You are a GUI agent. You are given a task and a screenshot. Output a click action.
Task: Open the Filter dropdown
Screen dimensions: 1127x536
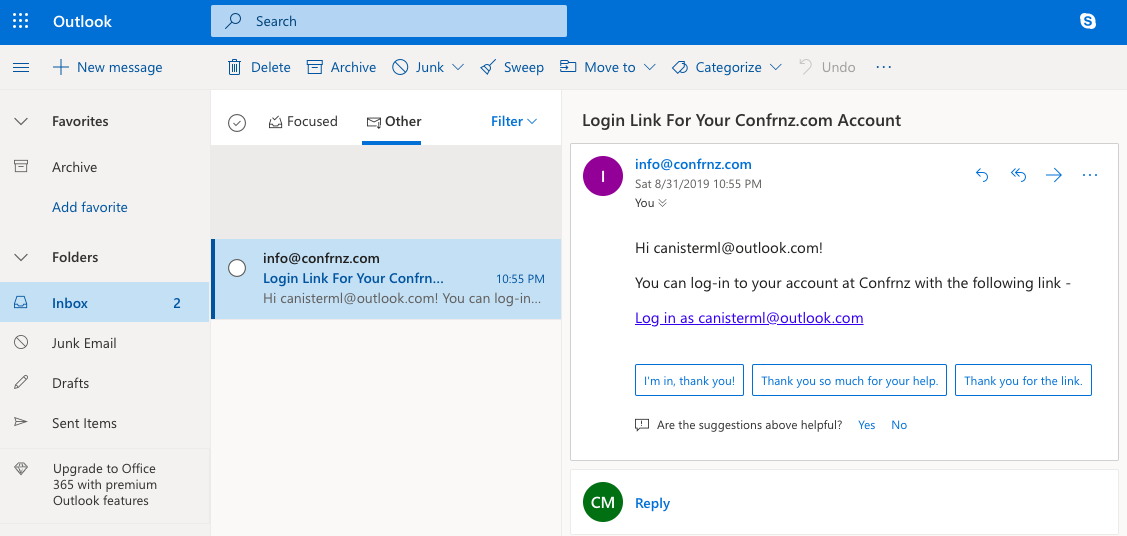[x=514, y=121]
